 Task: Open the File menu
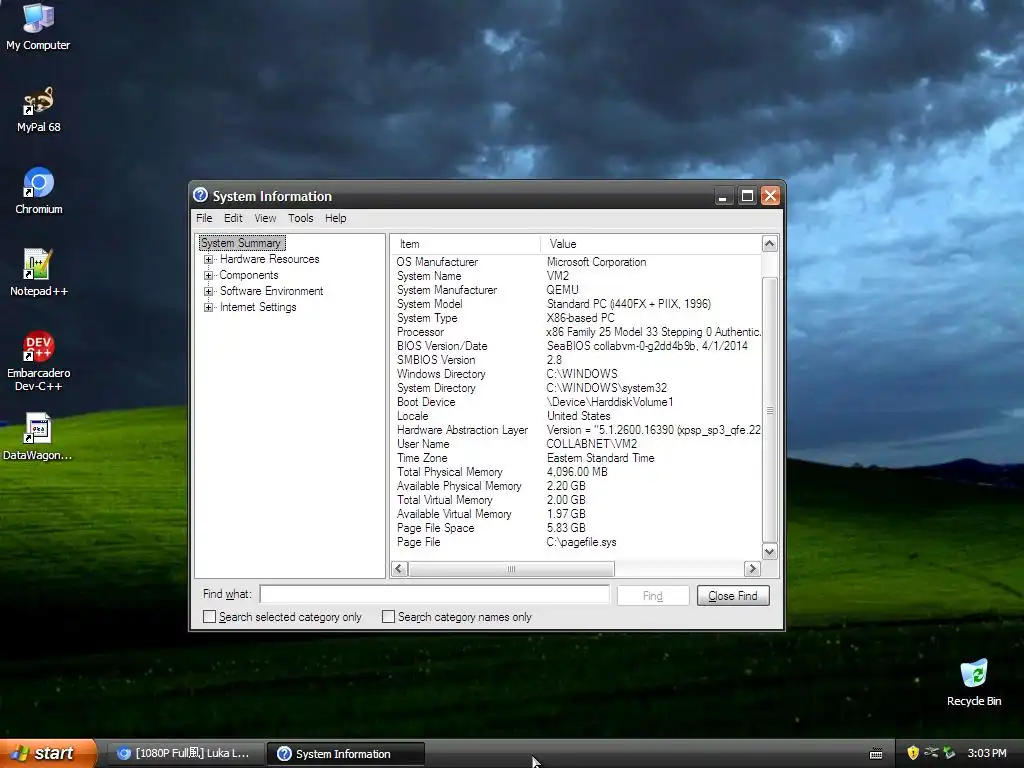tap(204, 218)
